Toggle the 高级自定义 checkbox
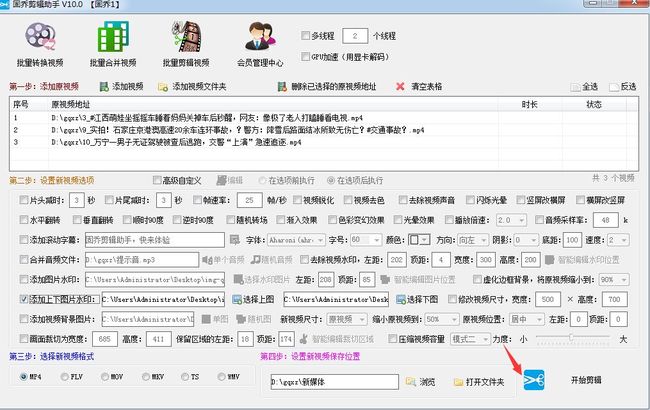The image size is (650, 410). 157,180
